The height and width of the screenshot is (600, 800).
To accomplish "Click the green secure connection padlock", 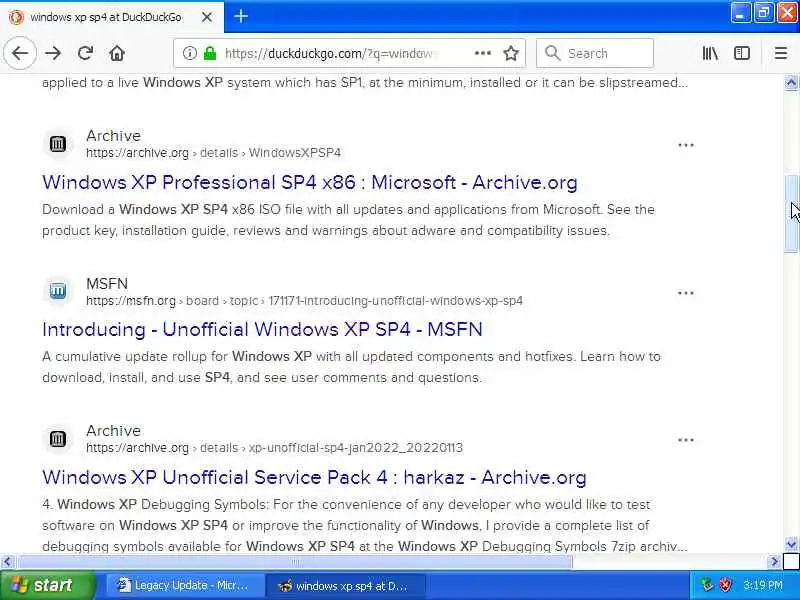I will (210, 53).
